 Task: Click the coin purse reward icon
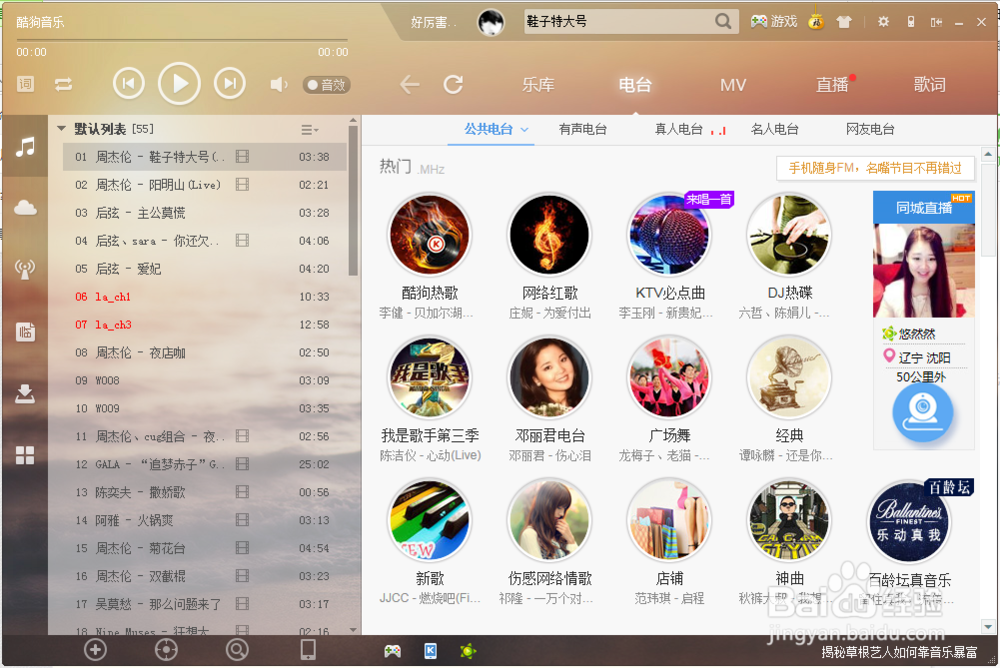pos(816,20)
